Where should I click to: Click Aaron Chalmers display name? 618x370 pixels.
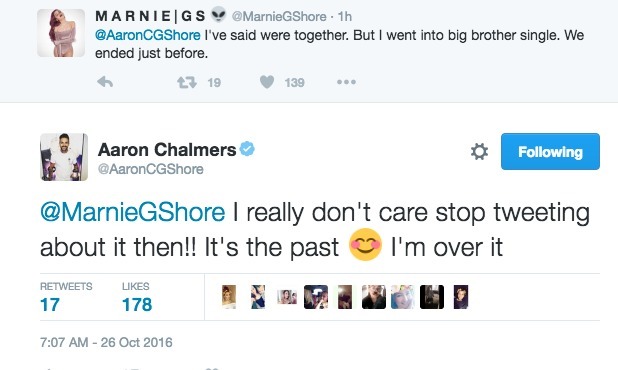click(x=167, y=150)
